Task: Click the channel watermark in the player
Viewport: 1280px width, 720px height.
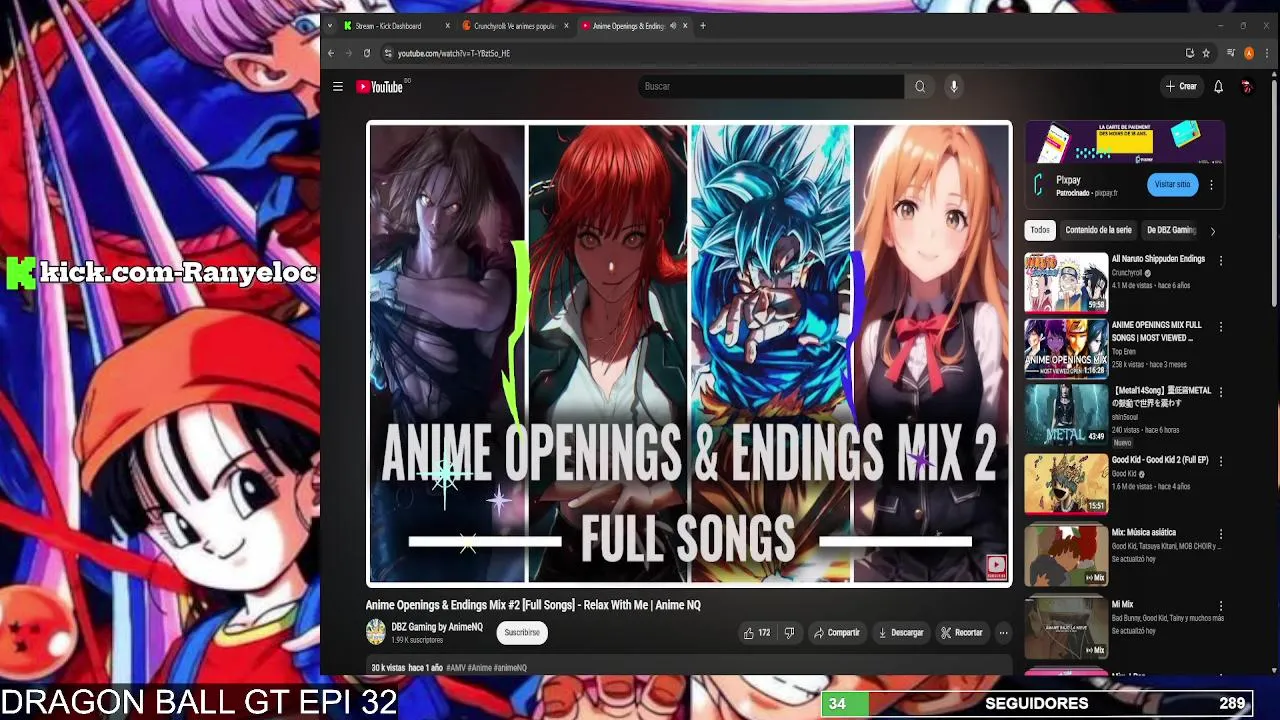Action: click(996, 568)
